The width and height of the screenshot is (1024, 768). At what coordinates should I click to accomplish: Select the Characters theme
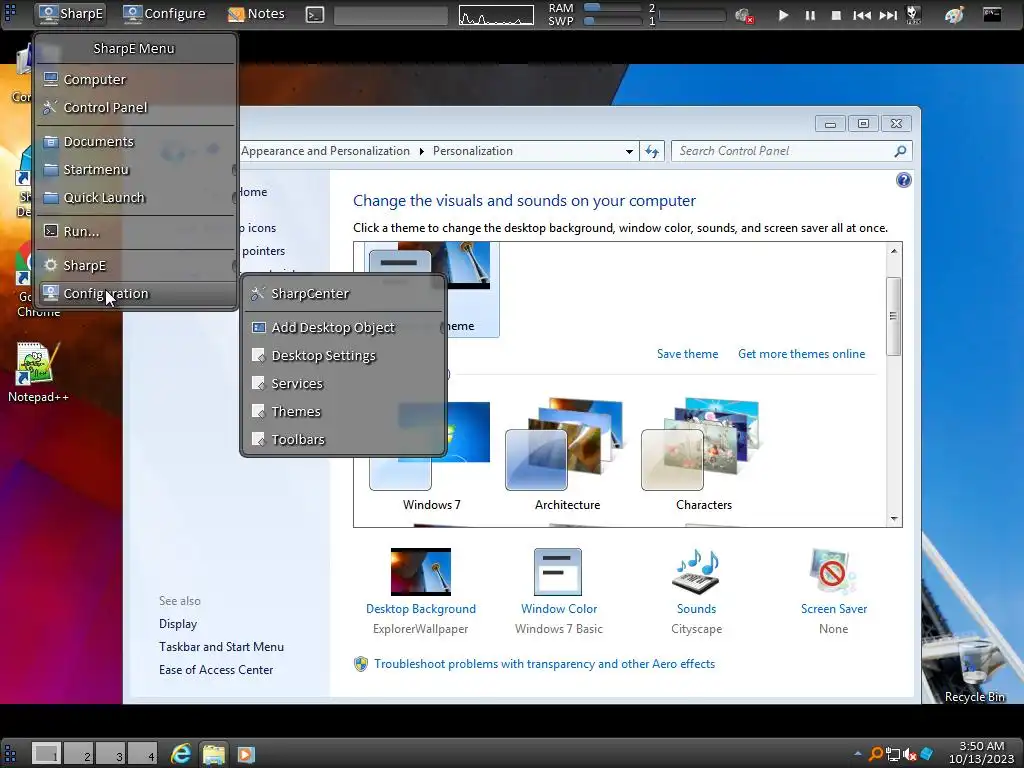pyautogui.click(x=703, y=456)
